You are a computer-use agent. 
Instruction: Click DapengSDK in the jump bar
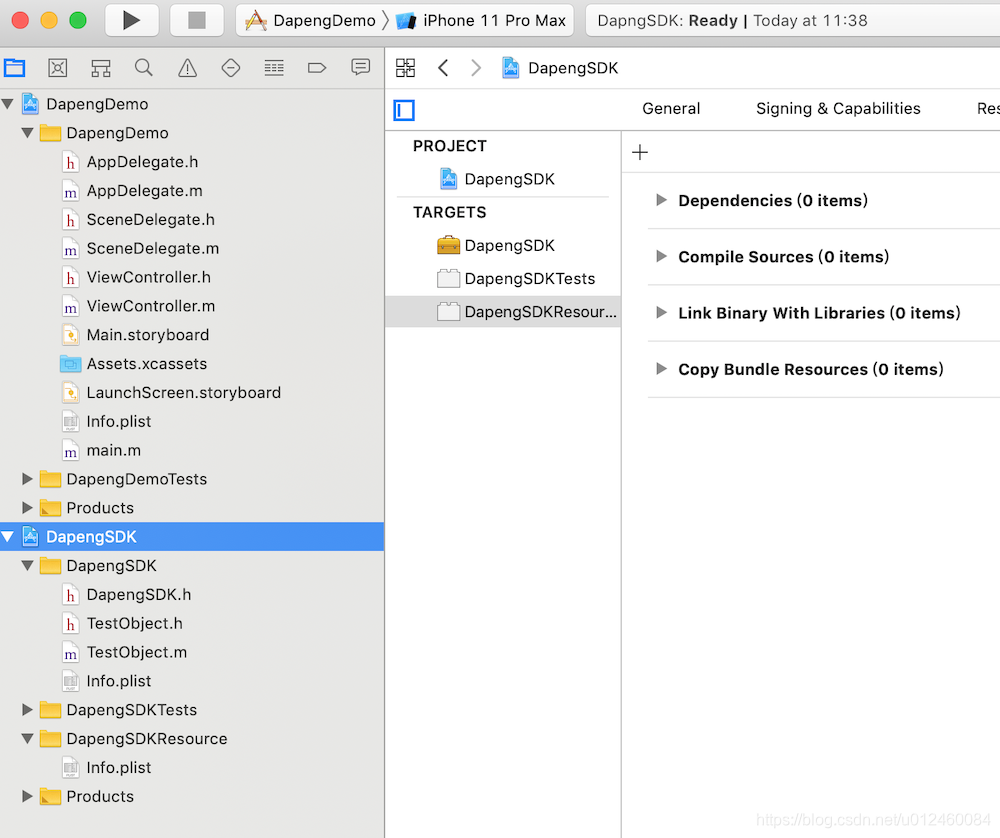pyautogui.click(x=561, y=68)
